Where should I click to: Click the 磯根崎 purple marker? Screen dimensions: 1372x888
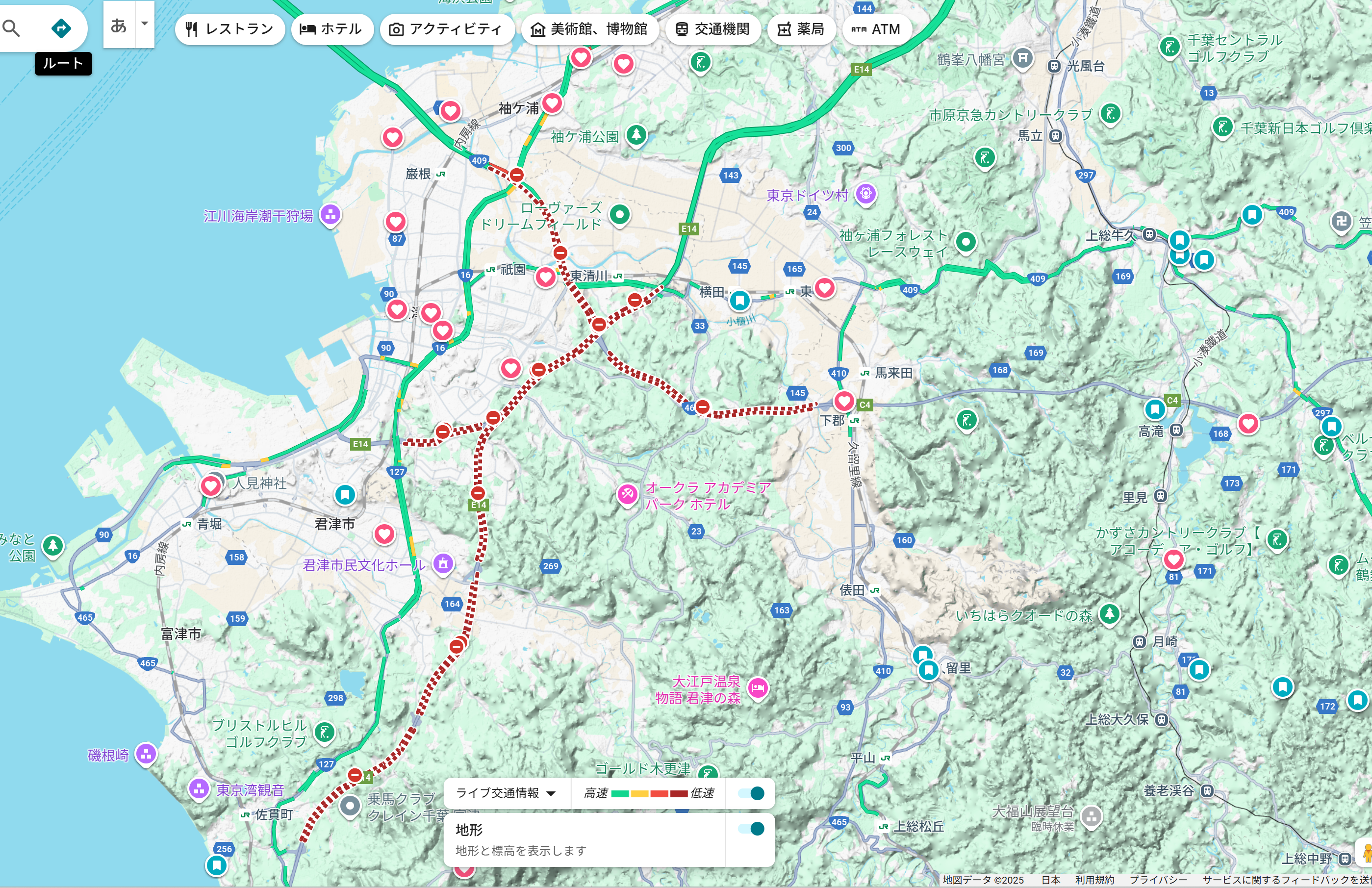(x=147, y=754)
